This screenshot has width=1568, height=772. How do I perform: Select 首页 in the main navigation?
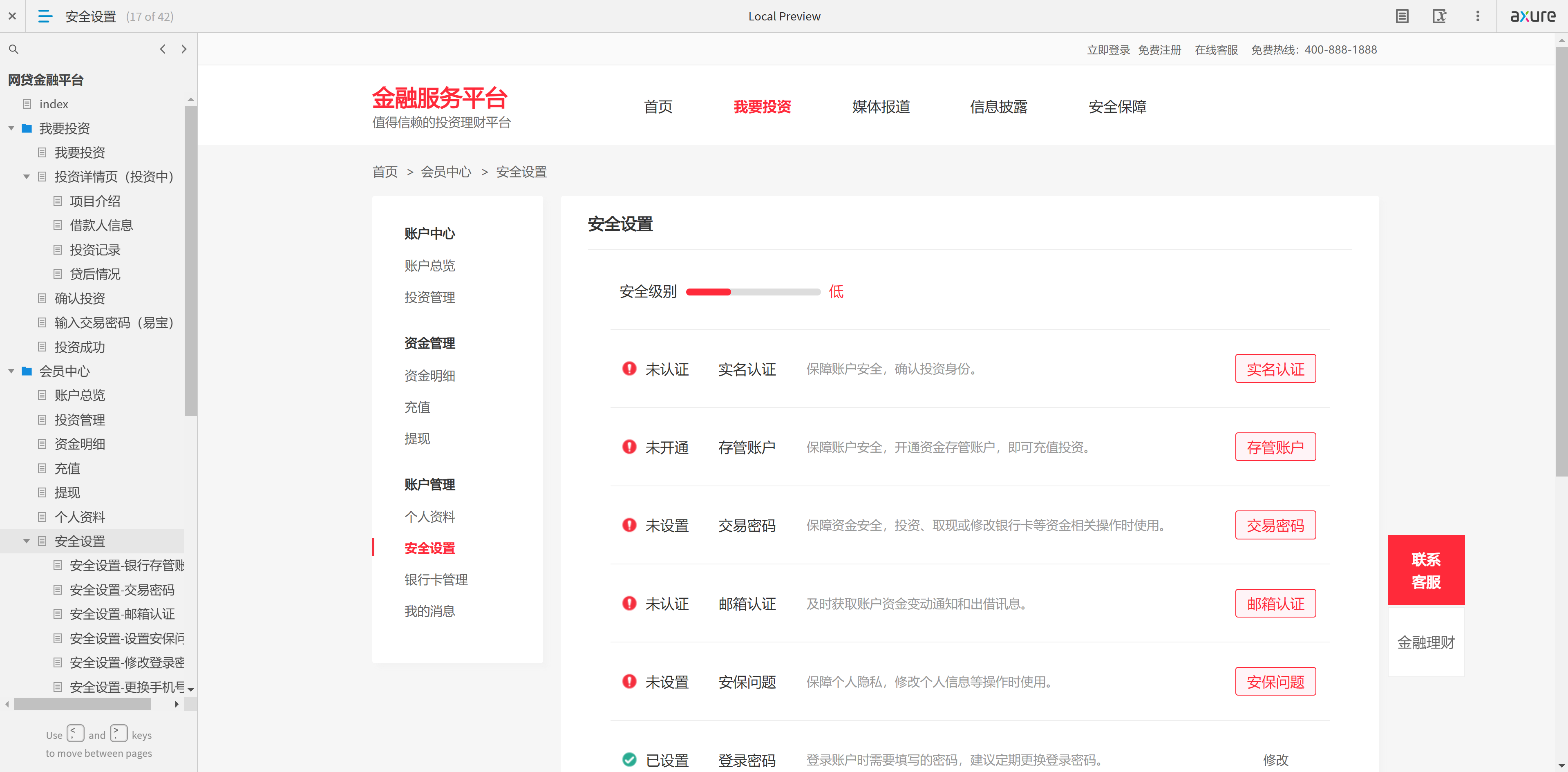pos(658,107)
